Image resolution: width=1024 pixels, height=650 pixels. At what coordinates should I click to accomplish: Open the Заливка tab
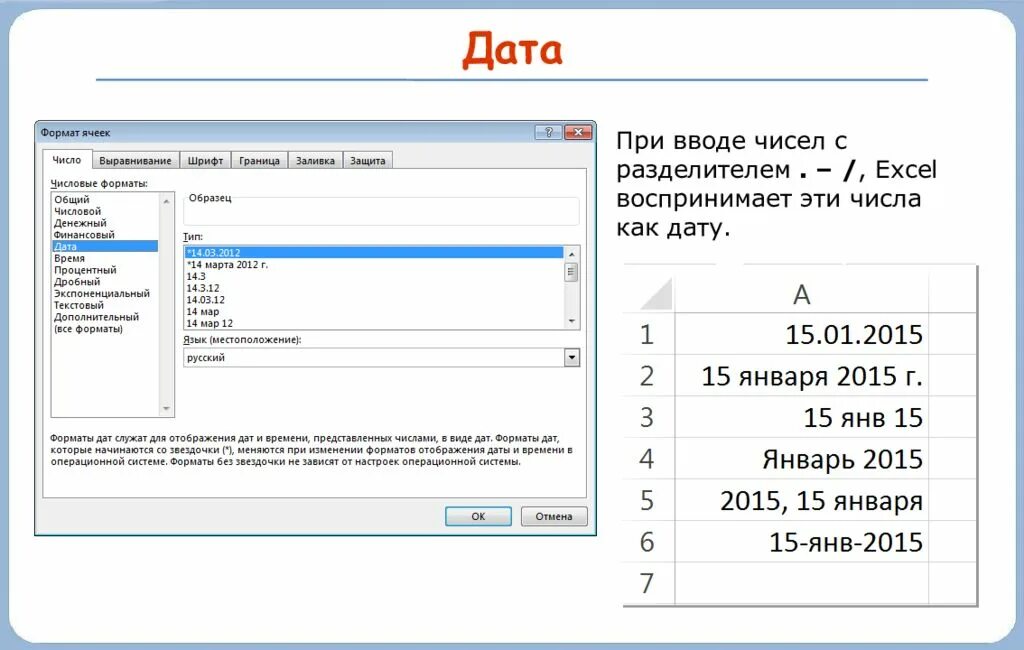[315, 161]
